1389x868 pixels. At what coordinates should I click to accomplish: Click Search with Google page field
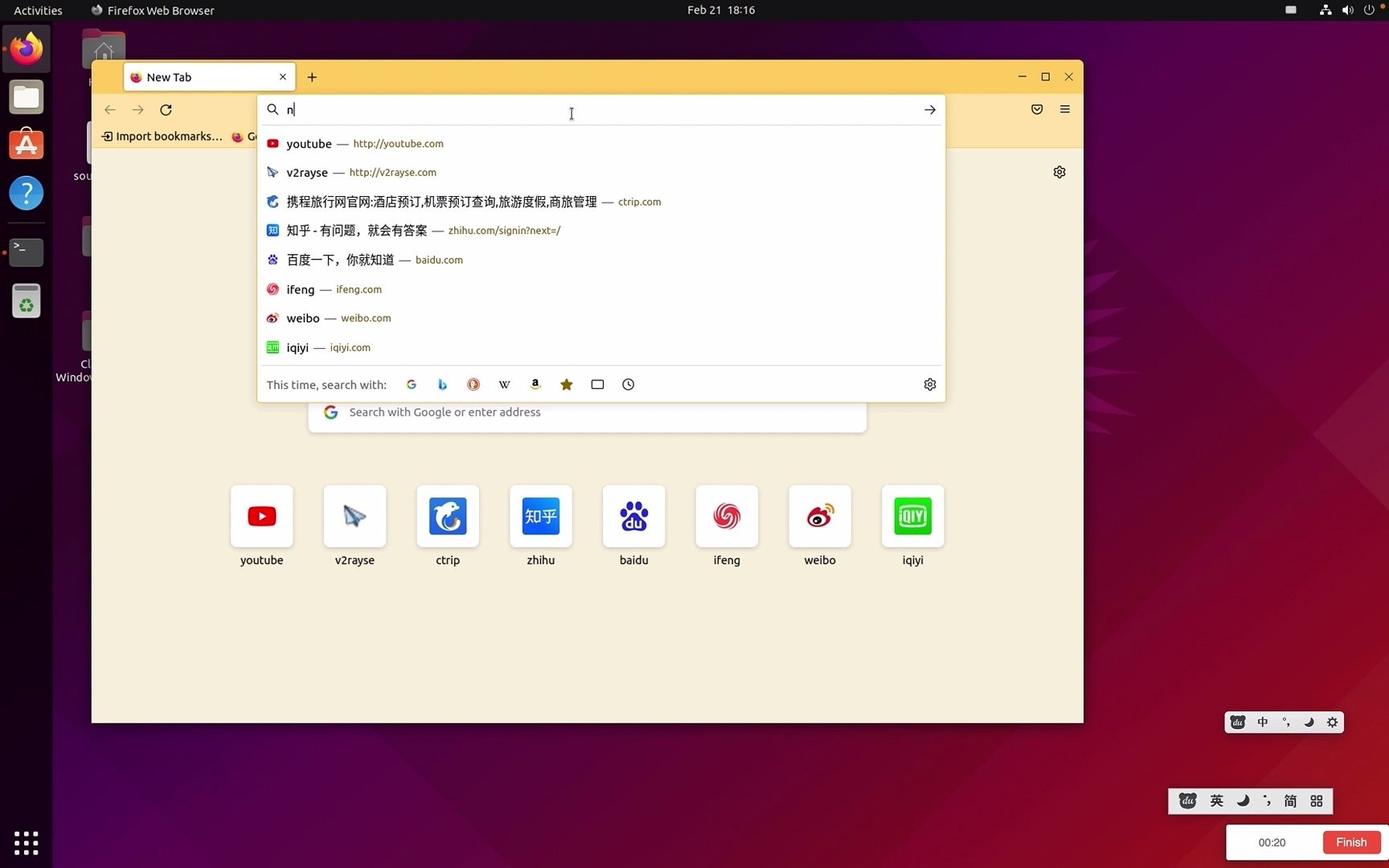[588, 412]
